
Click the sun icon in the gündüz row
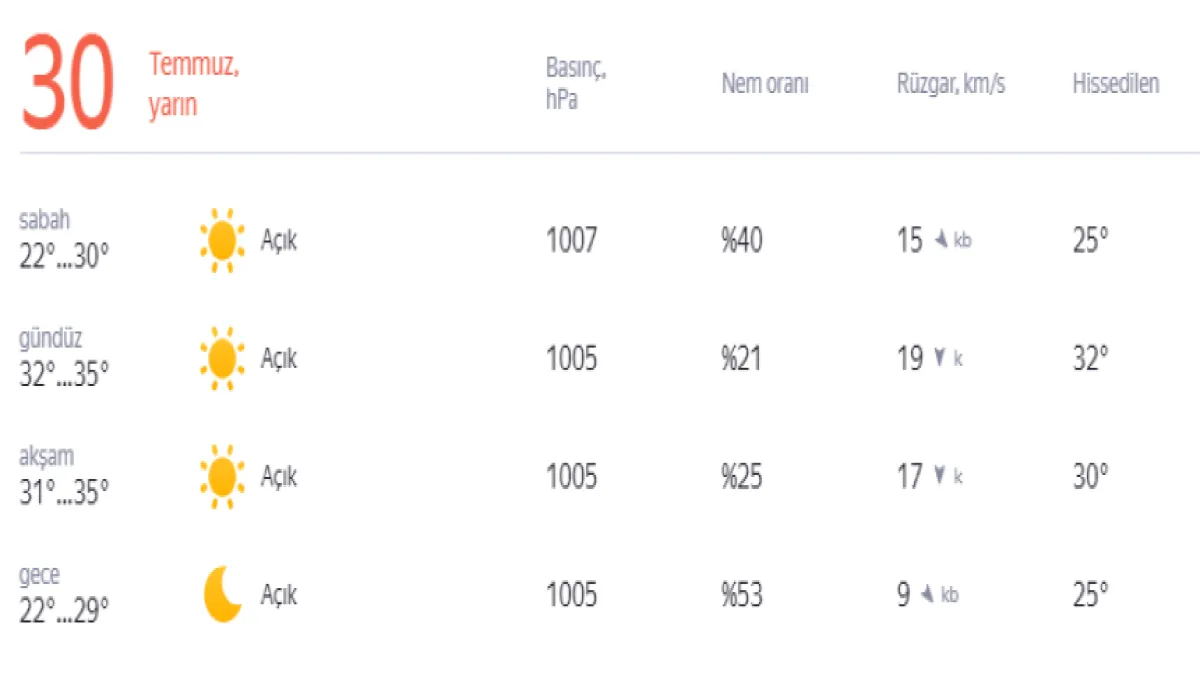click(x=221, y=359)
